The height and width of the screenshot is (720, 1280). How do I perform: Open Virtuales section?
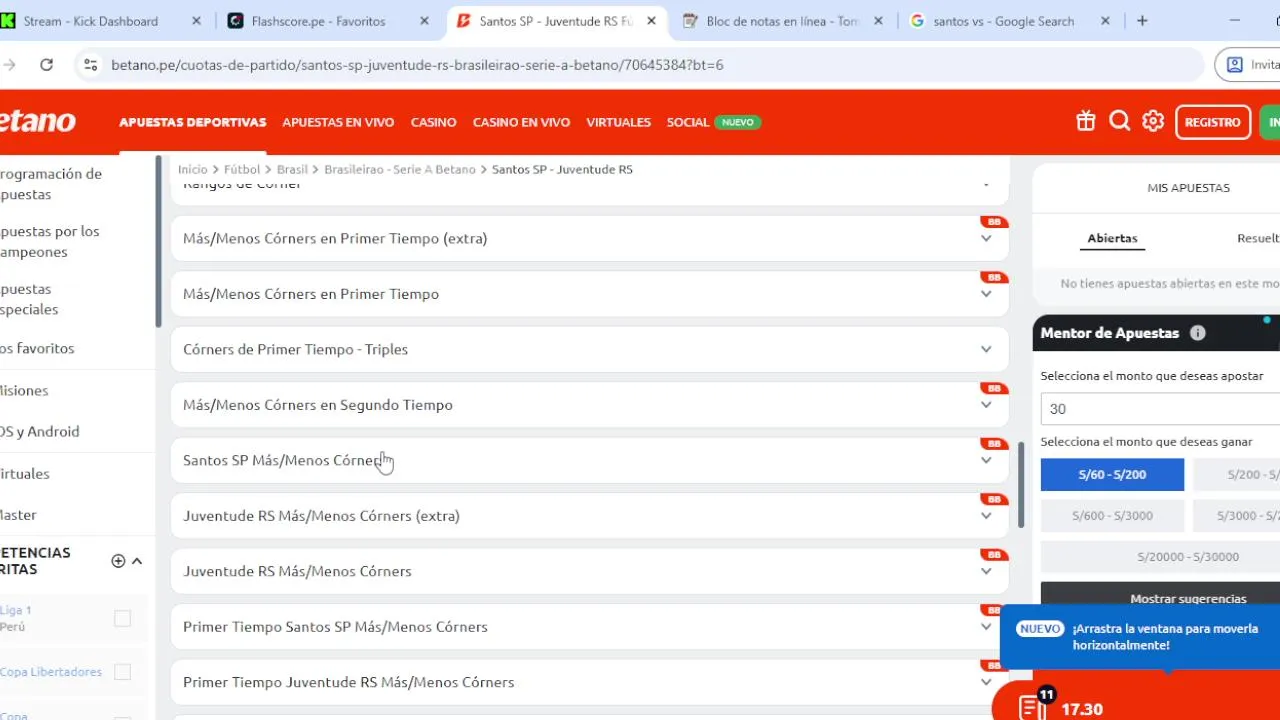pyautogui.click(x=618, y=122)
